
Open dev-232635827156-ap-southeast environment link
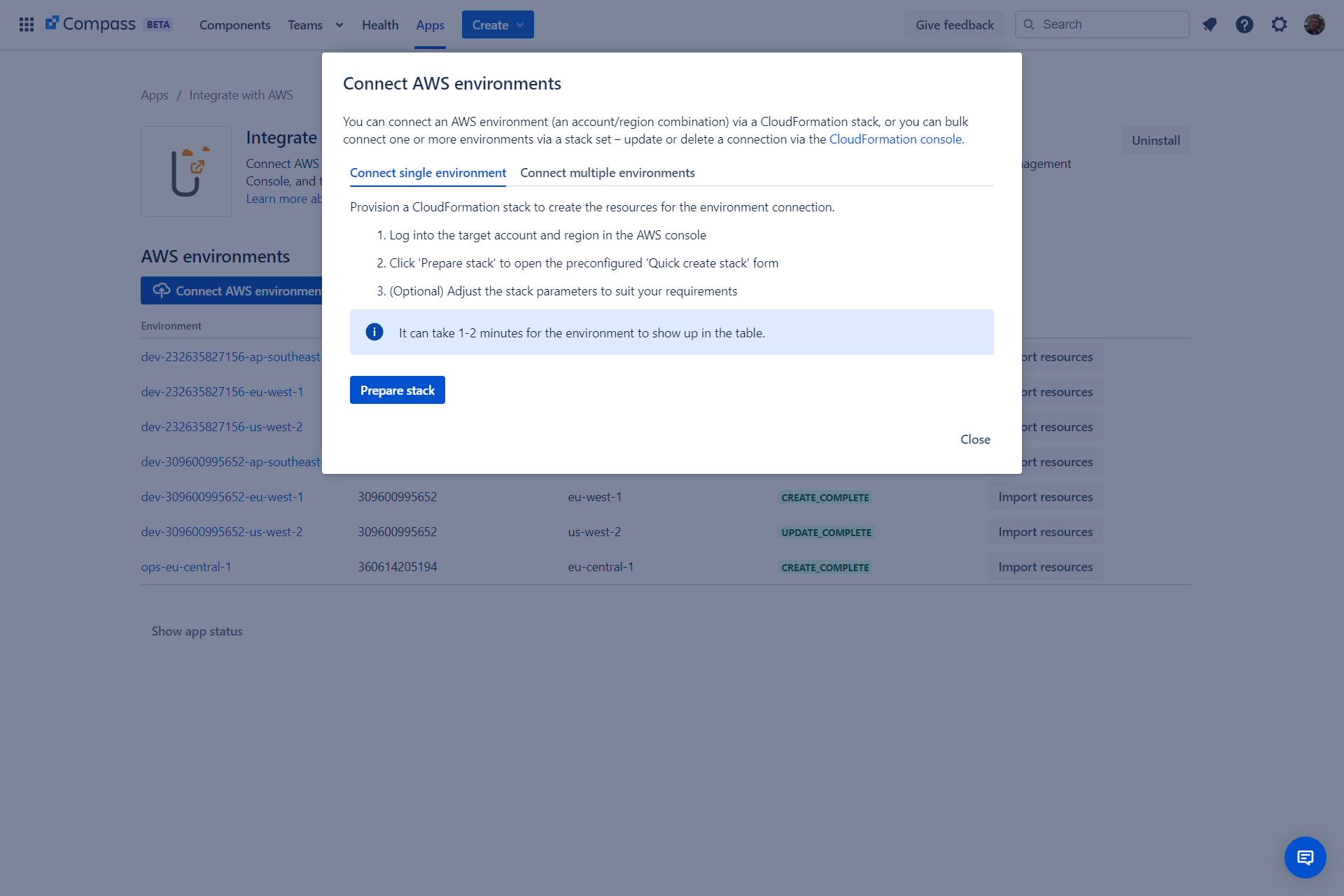[x=231, y=356]
